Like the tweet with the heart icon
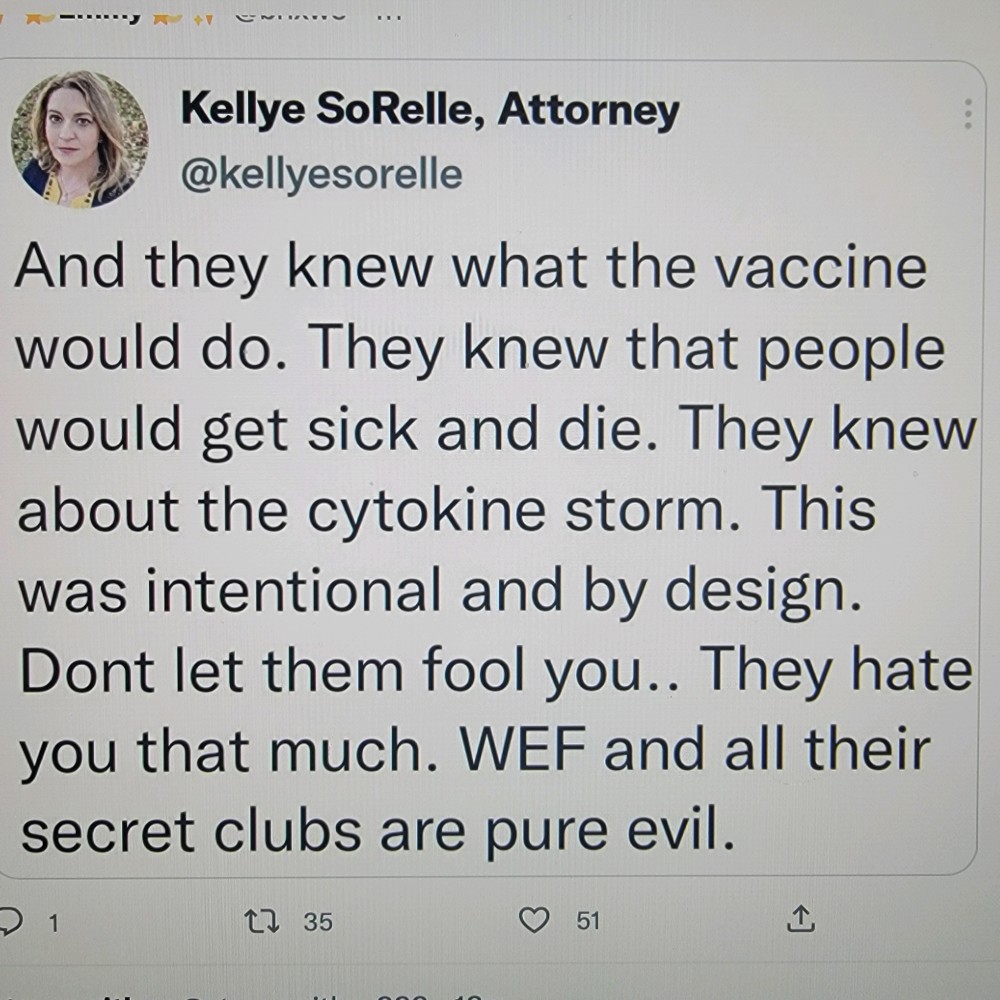This screenshot has width=1000, height=1000. pyautogui.click(x=534, y=921)
